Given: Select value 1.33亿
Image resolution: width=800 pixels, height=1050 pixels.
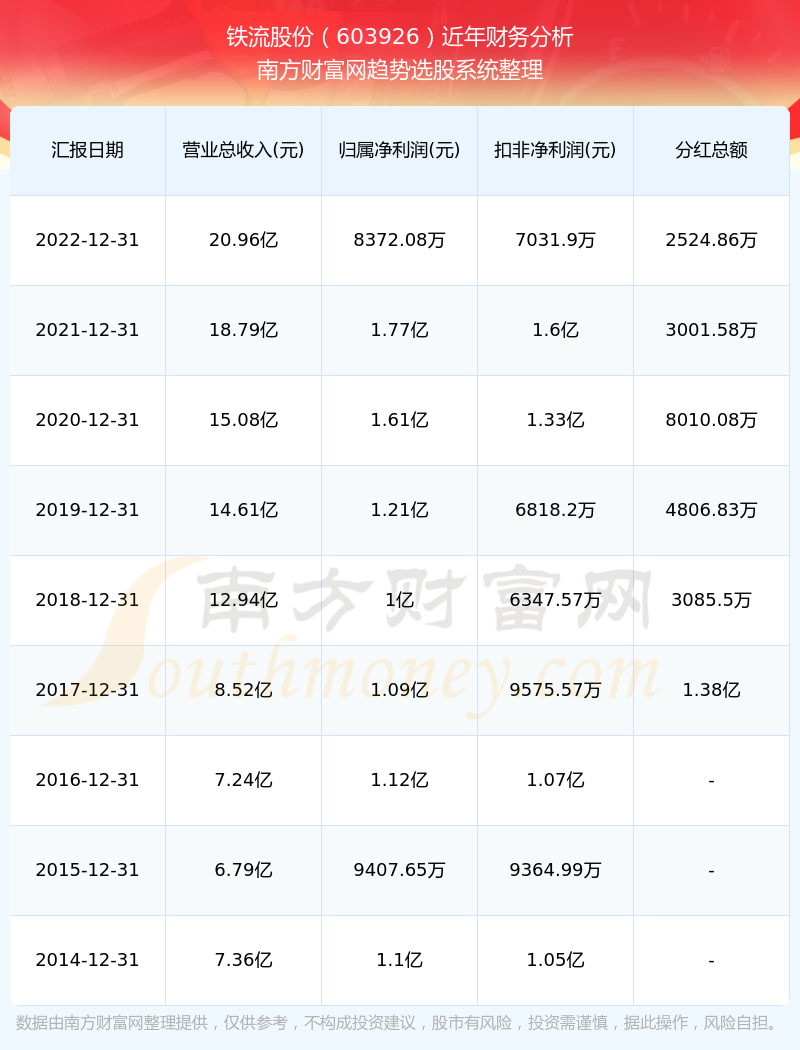Looking at the screenshot, I should coord(556,420).
